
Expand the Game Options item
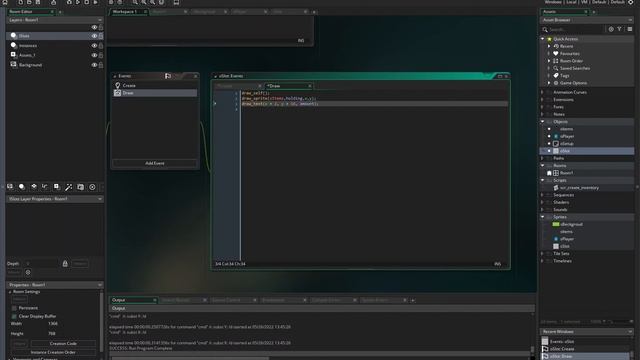(549, 83)
